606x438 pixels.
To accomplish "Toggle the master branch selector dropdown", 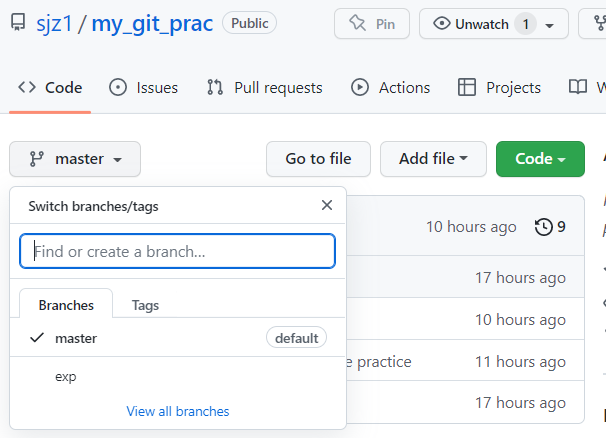I will tap(75, 159).
